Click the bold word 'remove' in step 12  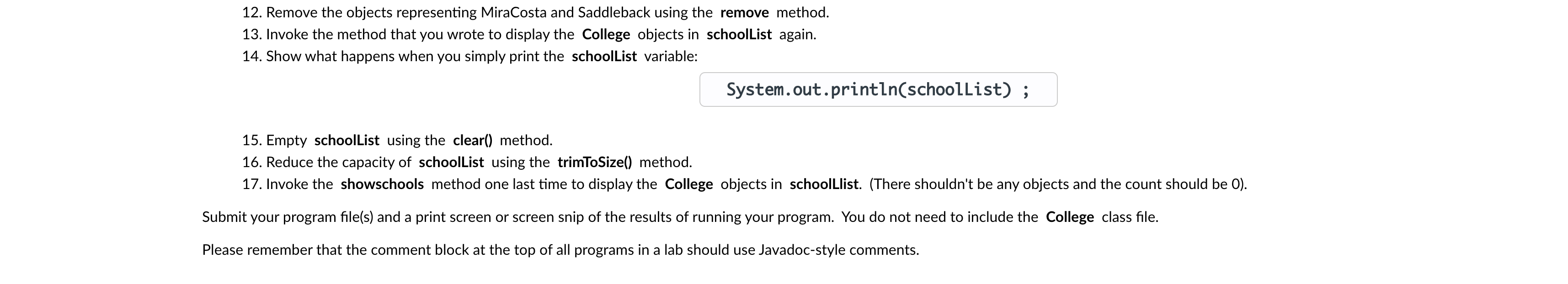click(744, 13)
